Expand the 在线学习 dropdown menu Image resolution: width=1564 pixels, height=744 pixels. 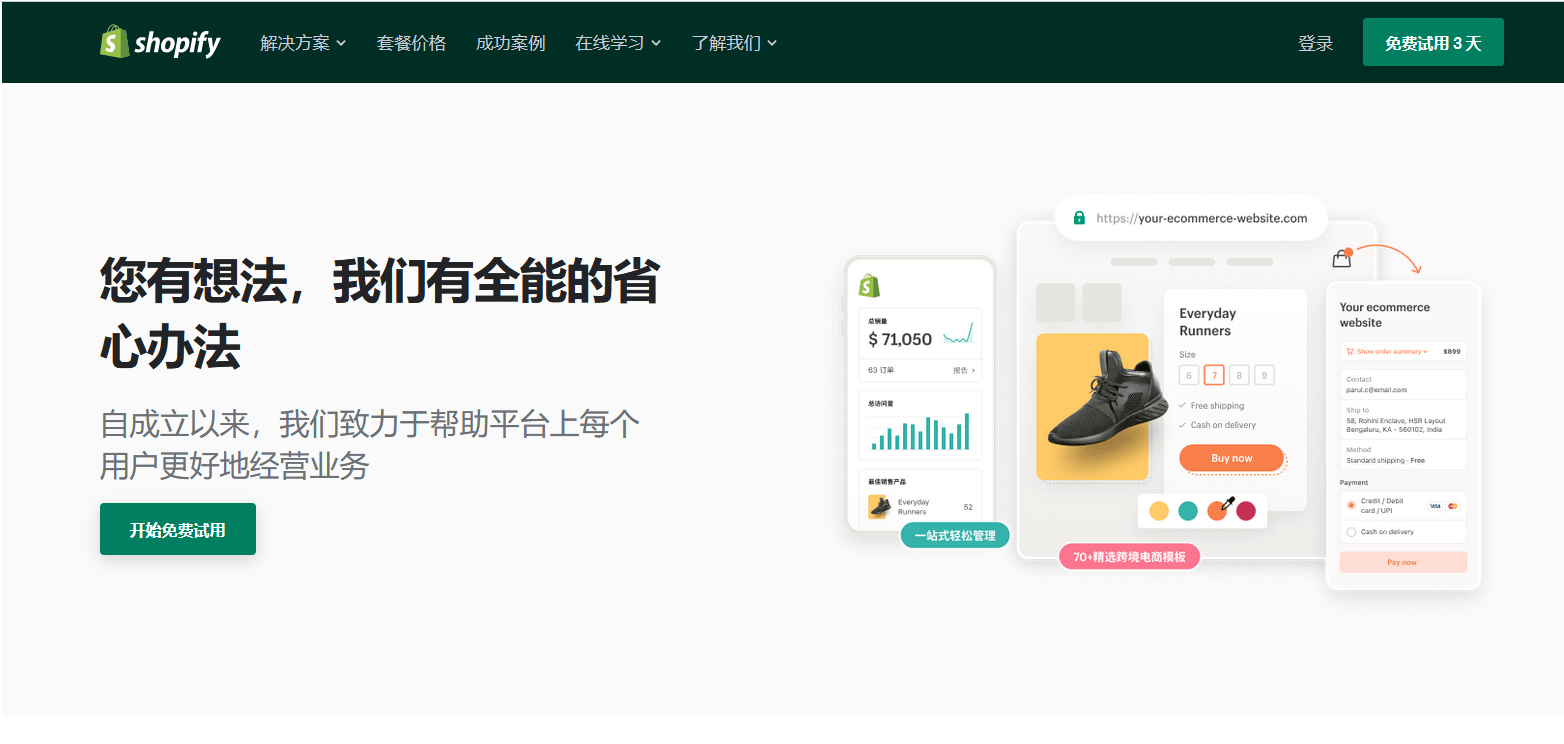click(618, 43)
